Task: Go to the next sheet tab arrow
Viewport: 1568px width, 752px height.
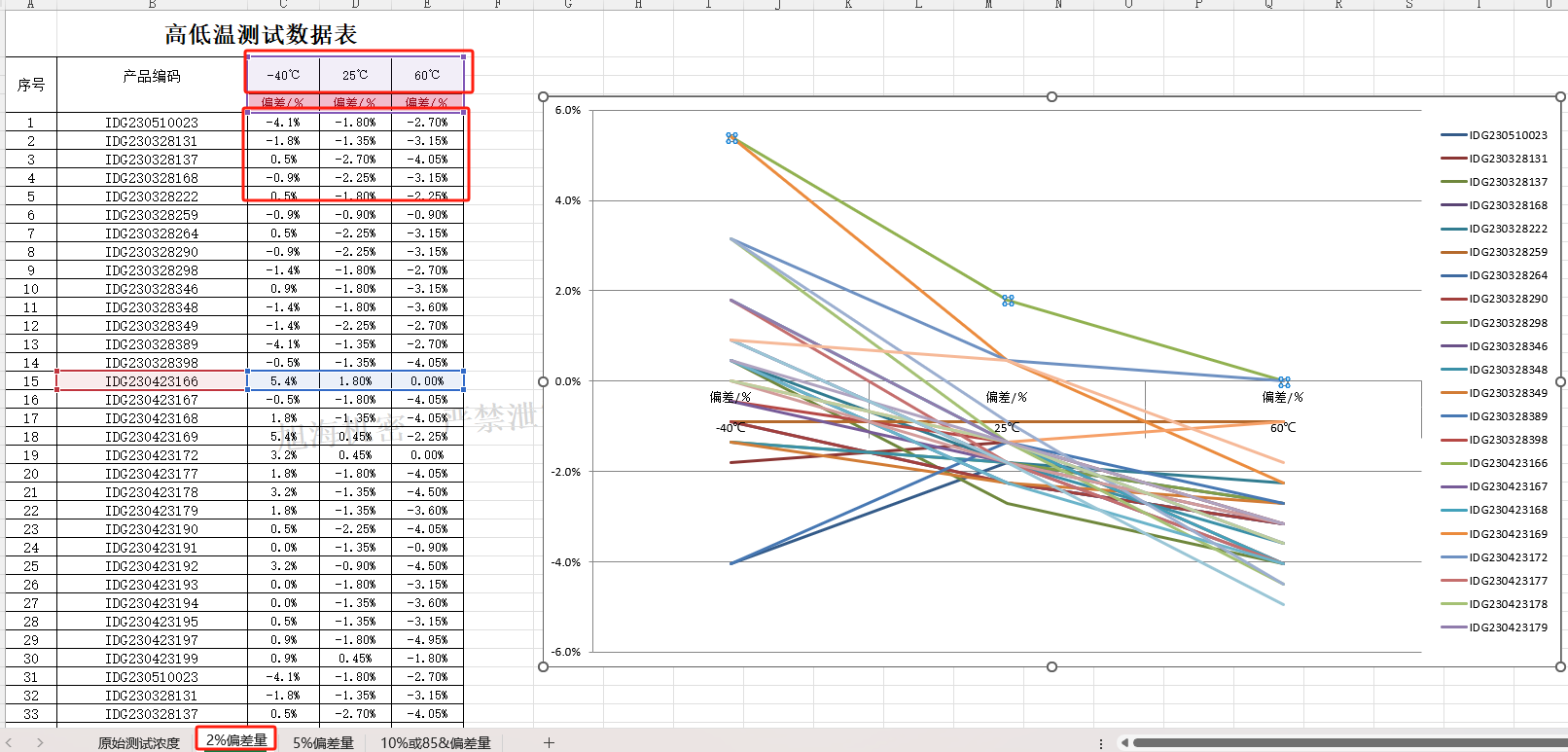Action: (40, 742)
